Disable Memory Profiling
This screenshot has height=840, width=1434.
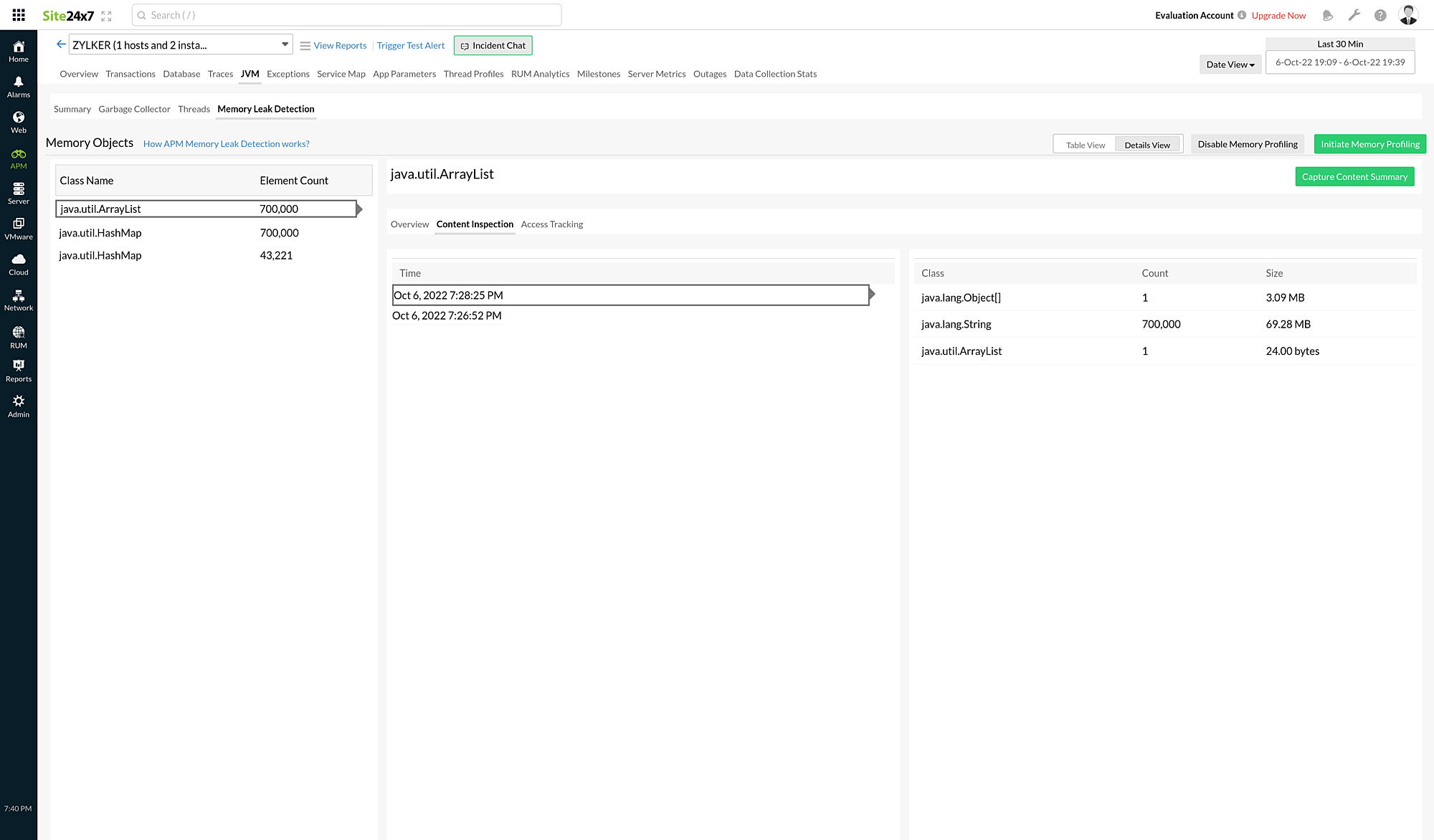point(1248,144)
